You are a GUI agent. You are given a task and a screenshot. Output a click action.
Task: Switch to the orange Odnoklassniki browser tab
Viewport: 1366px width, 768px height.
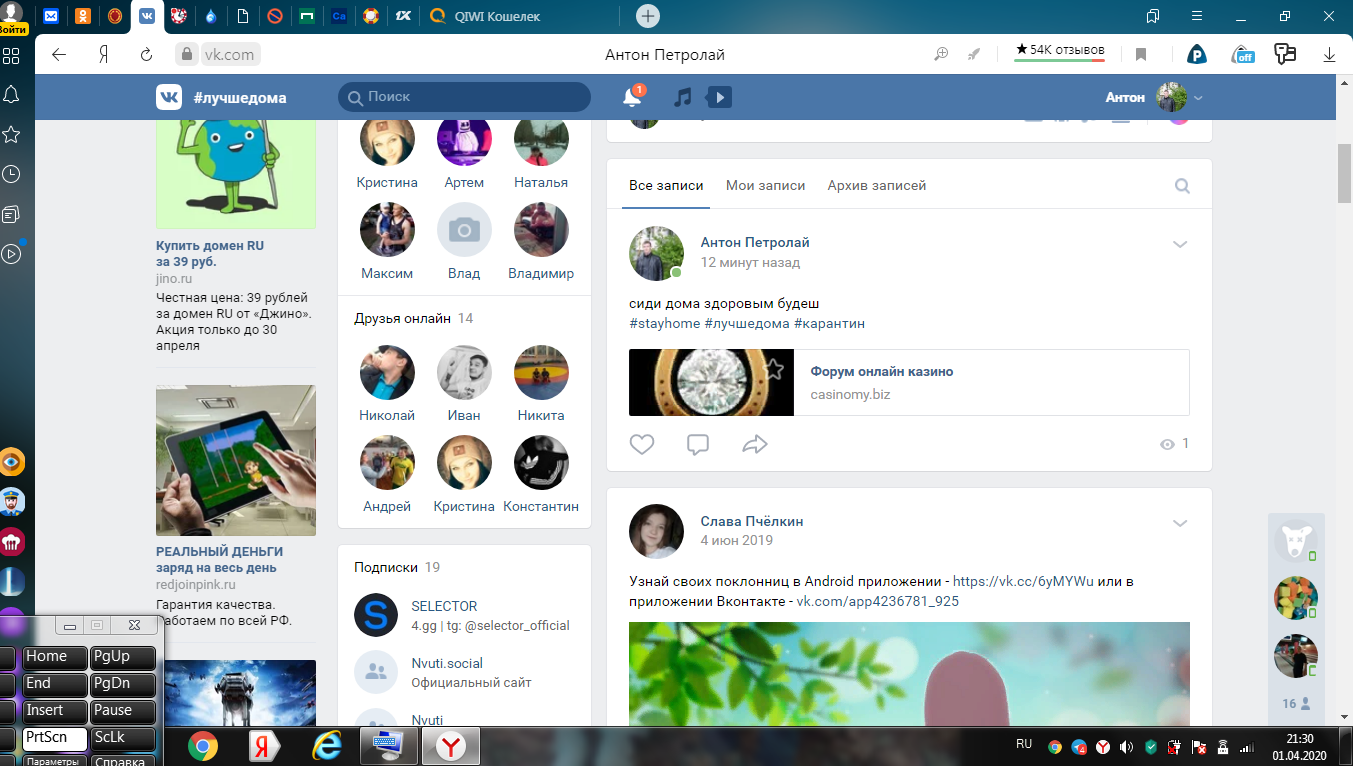83,16
